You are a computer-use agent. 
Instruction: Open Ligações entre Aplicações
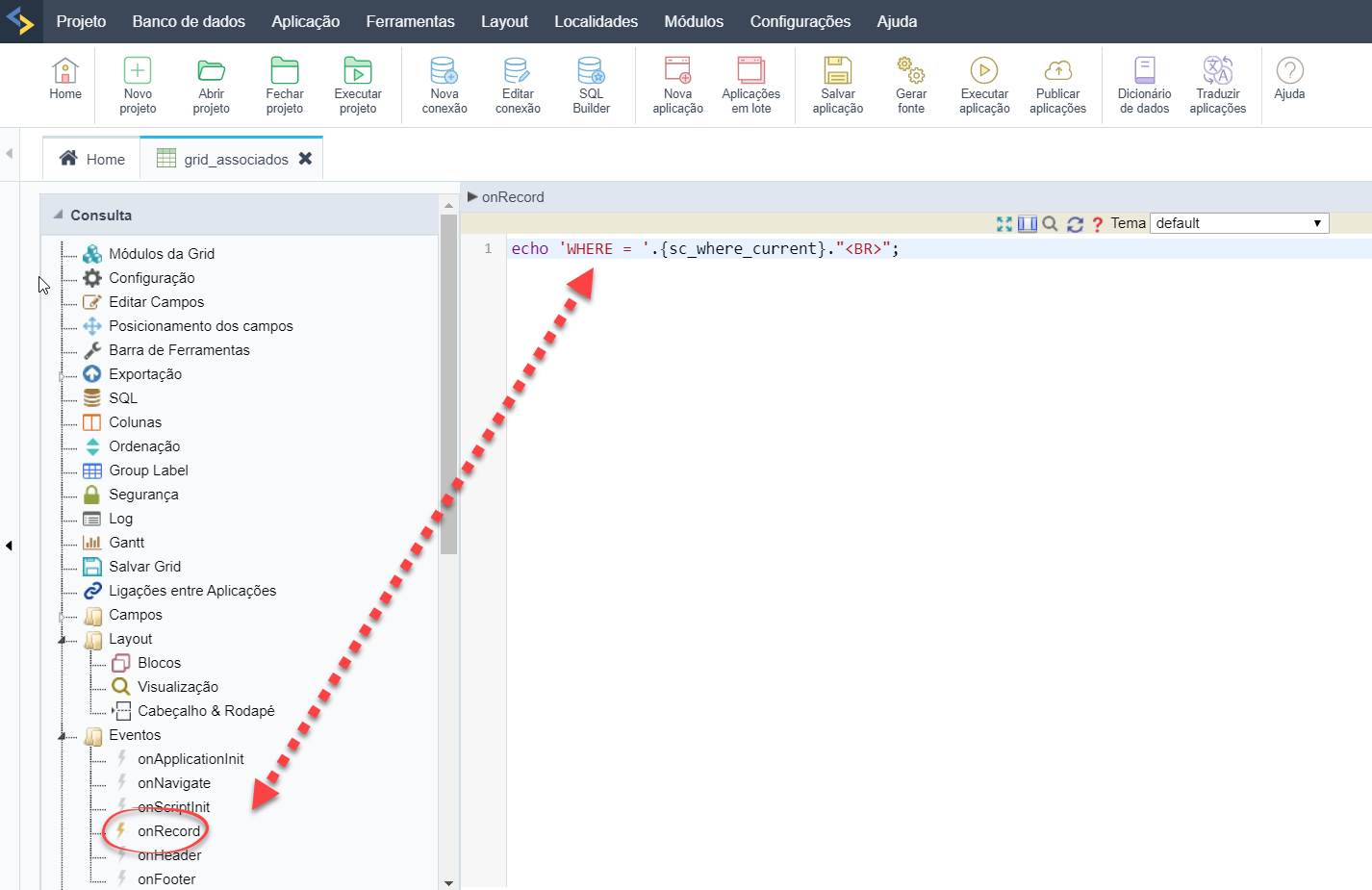pos(192,591)
